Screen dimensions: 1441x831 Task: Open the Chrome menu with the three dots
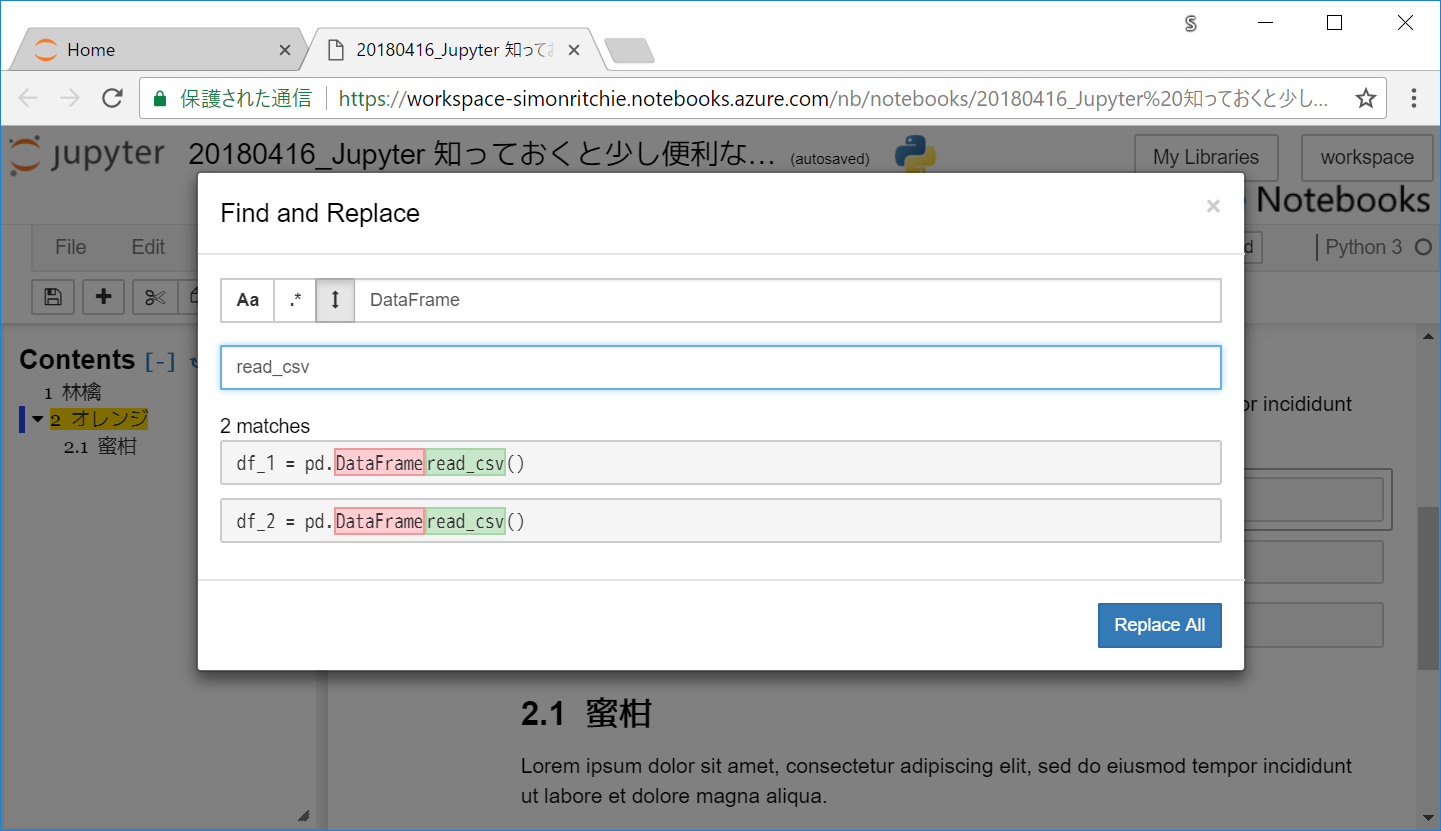(1413, 97)
